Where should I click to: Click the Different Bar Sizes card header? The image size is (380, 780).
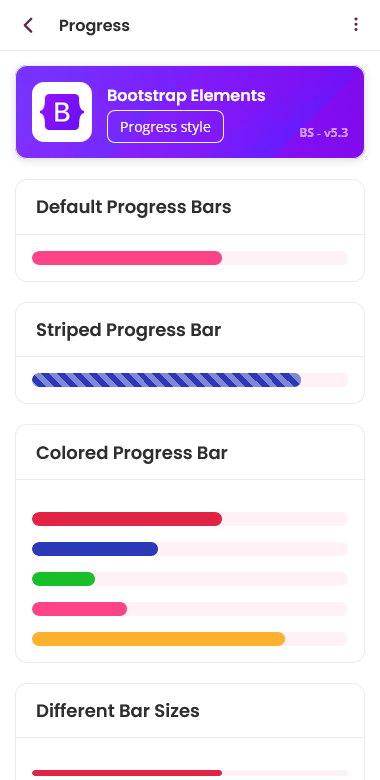click(x=190, y=711)
